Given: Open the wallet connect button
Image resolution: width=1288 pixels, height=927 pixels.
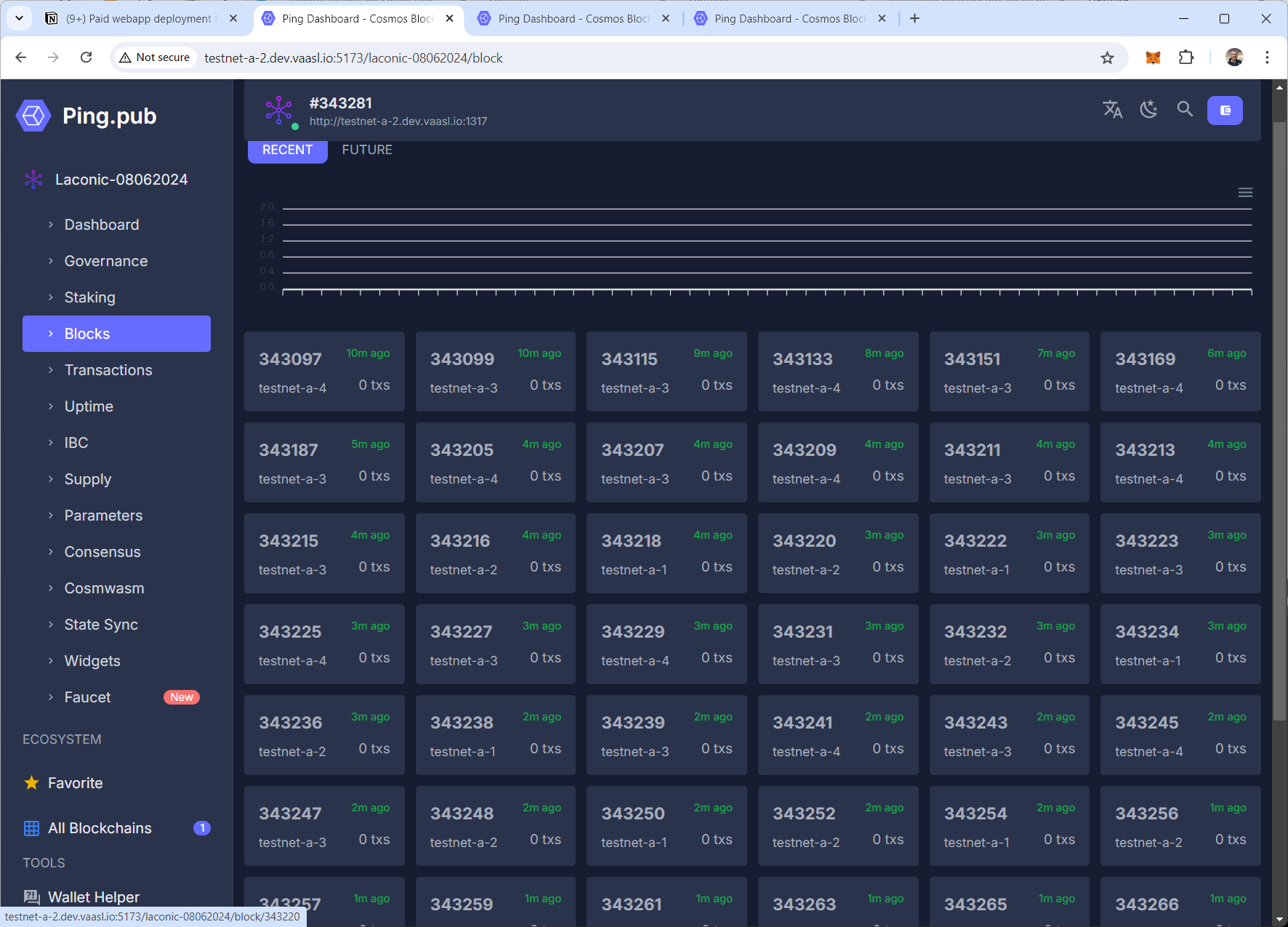Looking at the screenshot, I should point(1225,111).
